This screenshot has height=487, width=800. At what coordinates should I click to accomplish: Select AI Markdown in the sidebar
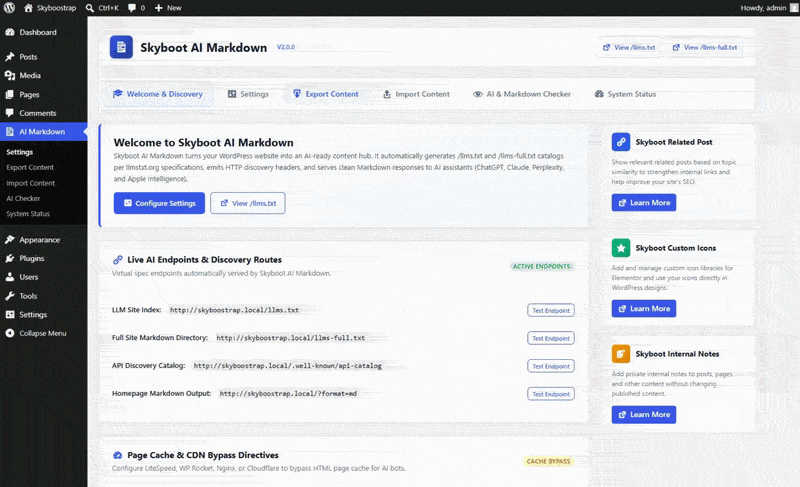point(43,132)
